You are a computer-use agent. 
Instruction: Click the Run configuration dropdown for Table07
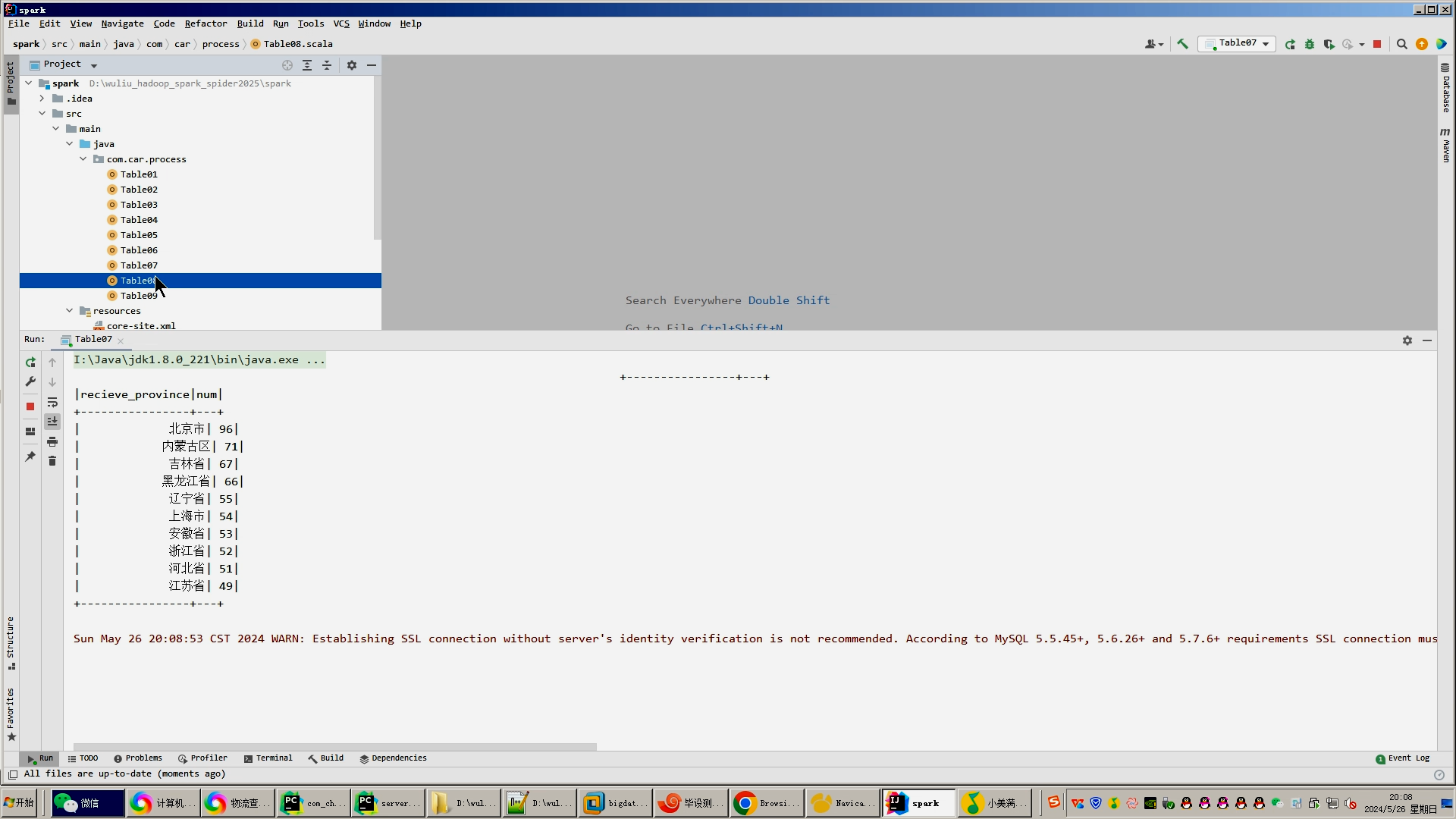[x=1237, y=43]
